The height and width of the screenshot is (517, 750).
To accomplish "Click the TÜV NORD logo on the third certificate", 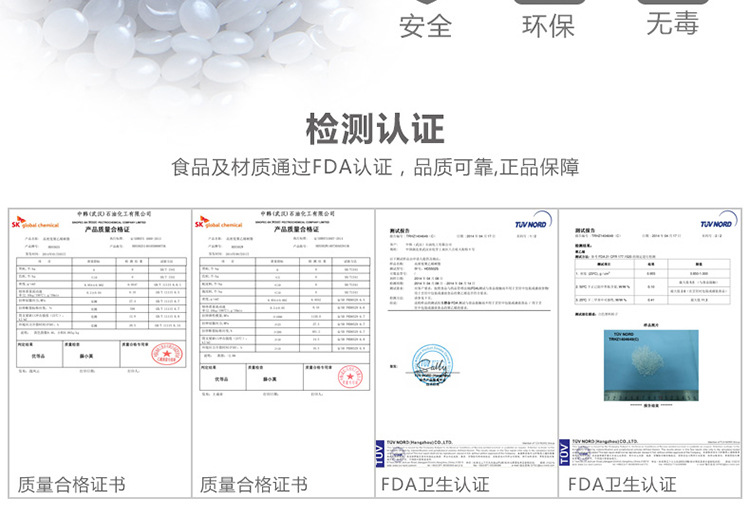I will tap(530, 221).
